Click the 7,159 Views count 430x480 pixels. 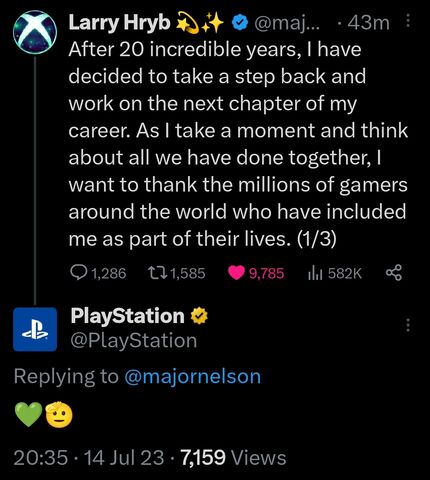(x=233, y=457)
